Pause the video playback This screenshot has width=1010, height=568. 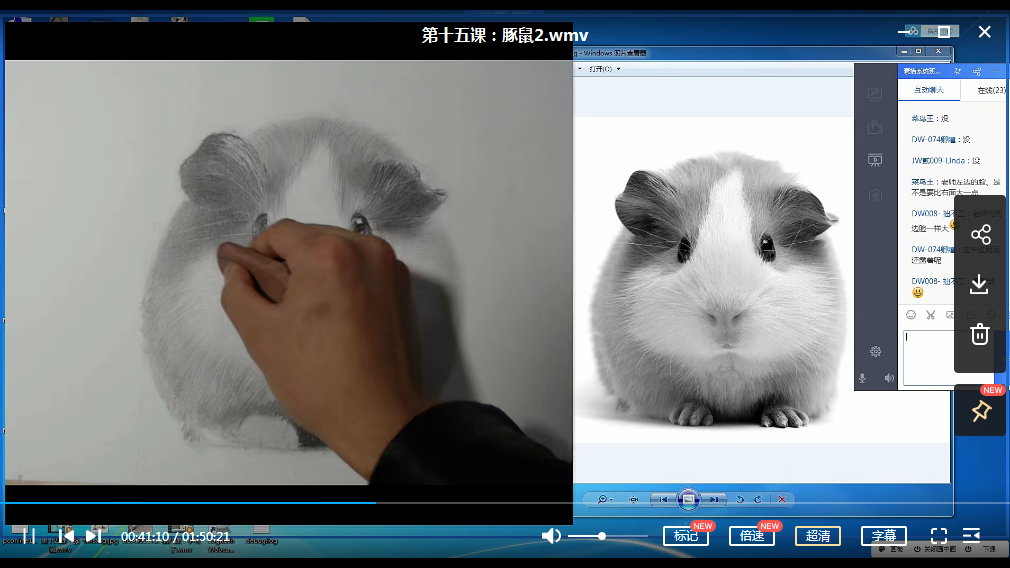click(29, 536)
